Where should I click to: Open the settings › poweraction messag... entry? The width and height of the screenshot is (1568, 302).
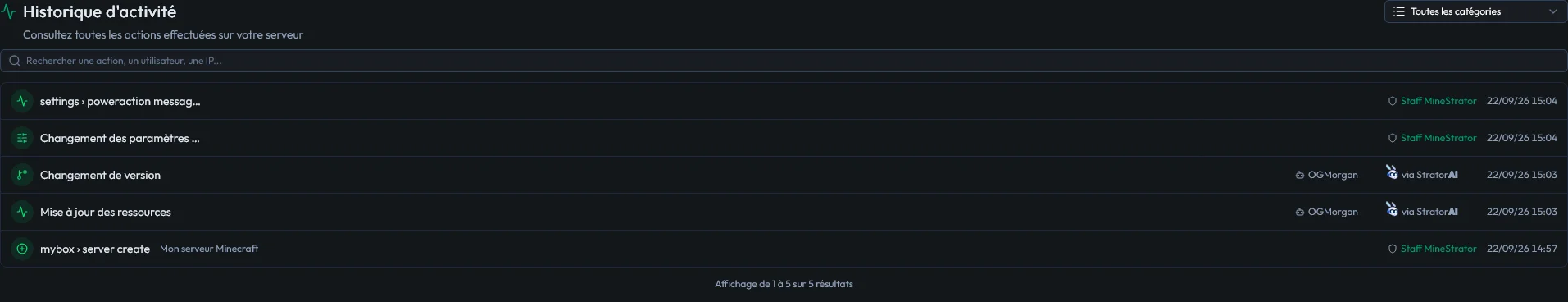pyautogui.click(x=120, y=101)
